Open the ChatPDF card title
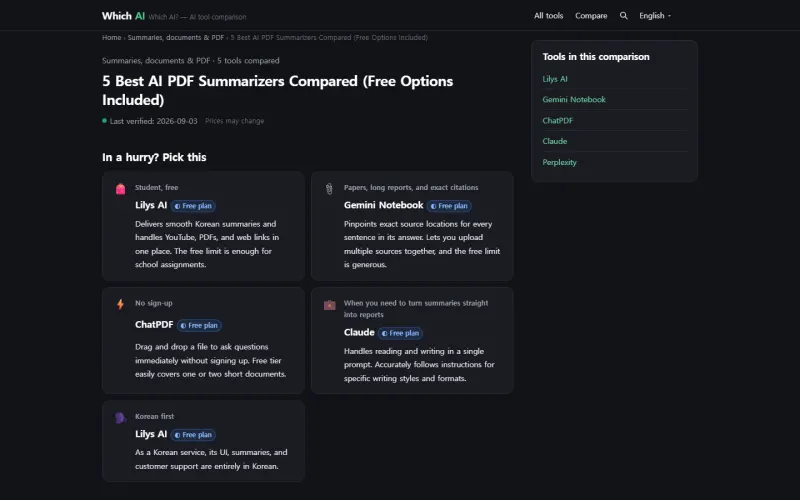800x500 pixels. pyautogui.click(x=154, y=324)
